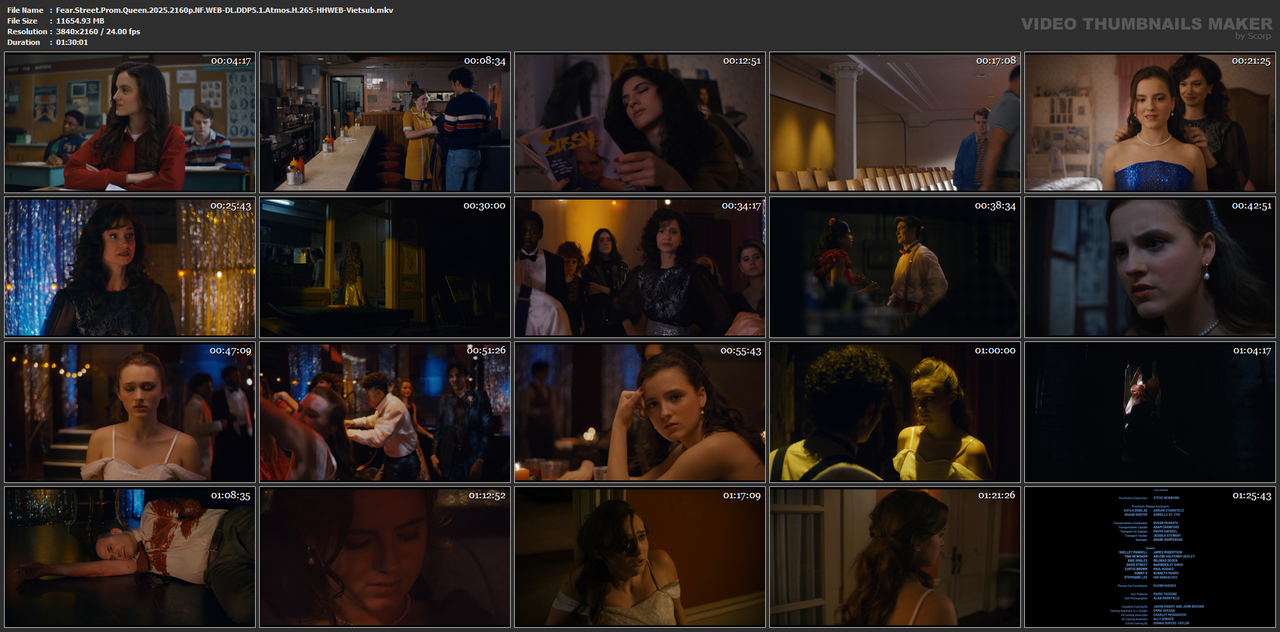The height and width of the screenshot is (632, 1280).
Task: Click the File Name label
Action: [26, 9]
